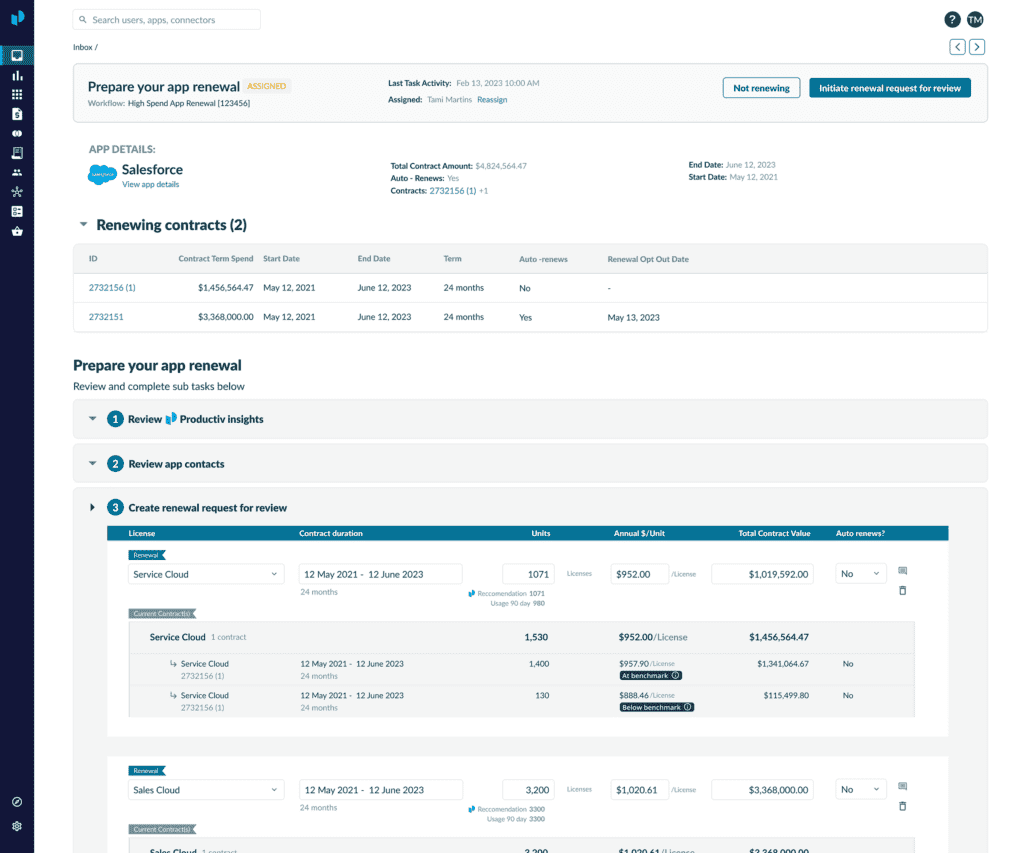Edit Service Cloud contract duration field
Viewport: 1024px width, 853px height.
point(381,574)
